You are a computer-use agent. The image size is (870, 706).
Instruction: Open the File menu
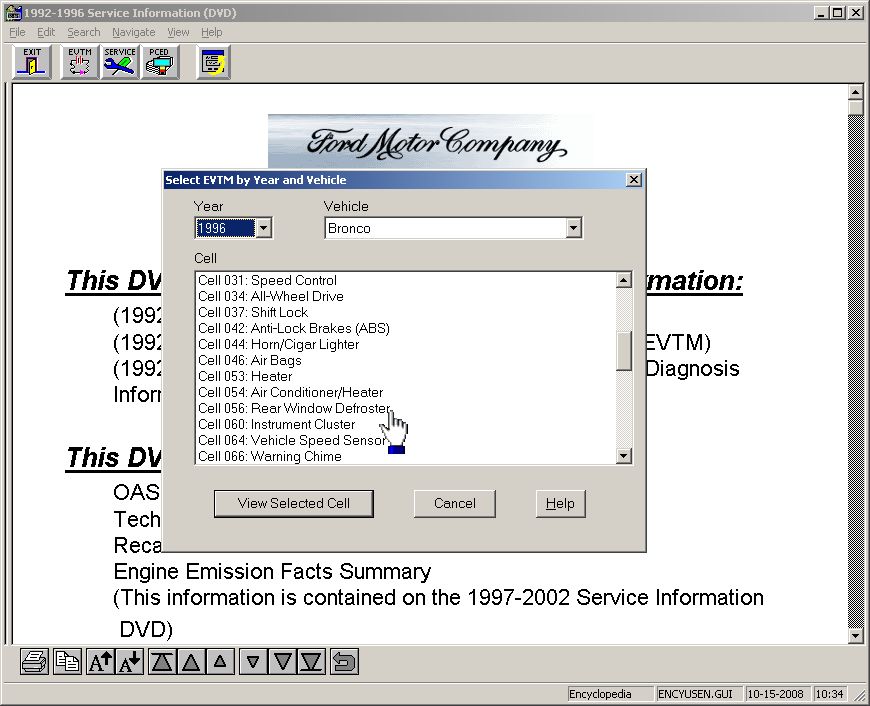click(x=17, y=32)
